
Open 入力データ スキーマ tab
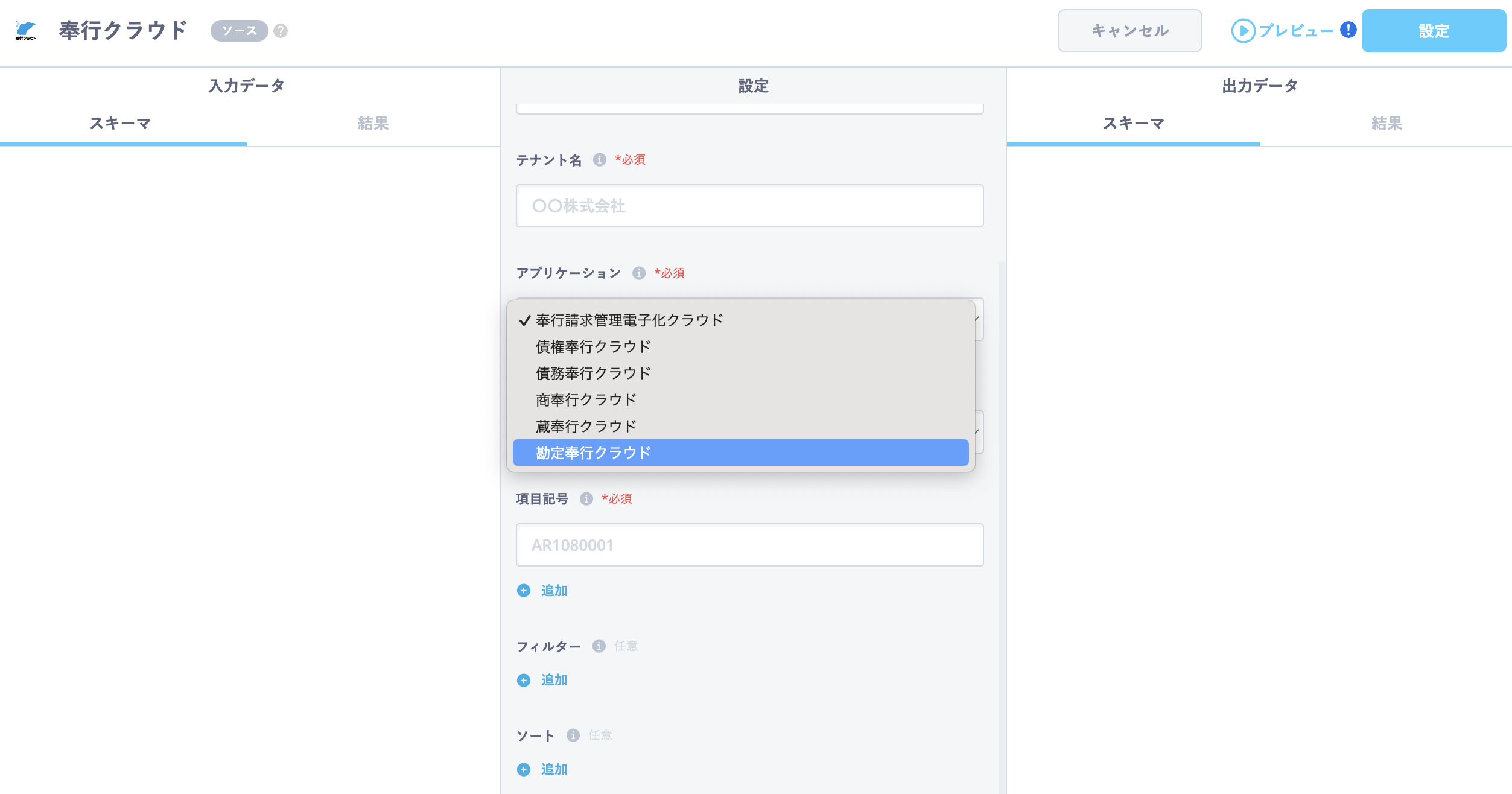tap(123, 124)
